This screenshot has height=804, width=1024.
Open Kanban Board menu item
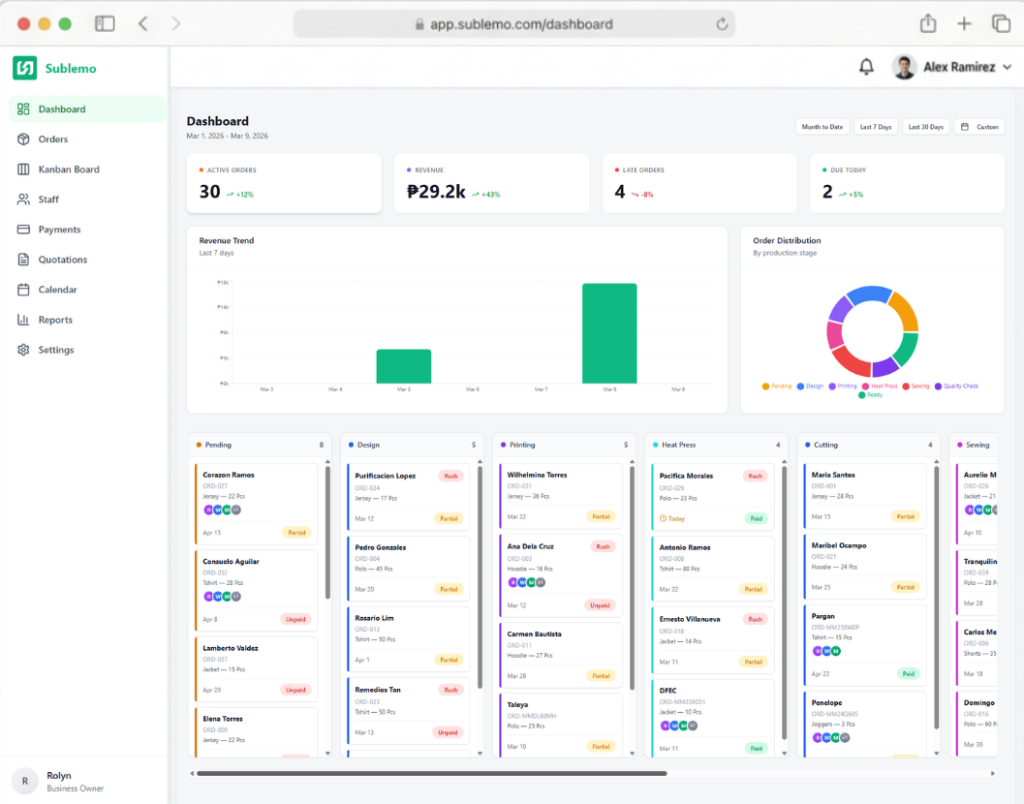pos(88,169)
